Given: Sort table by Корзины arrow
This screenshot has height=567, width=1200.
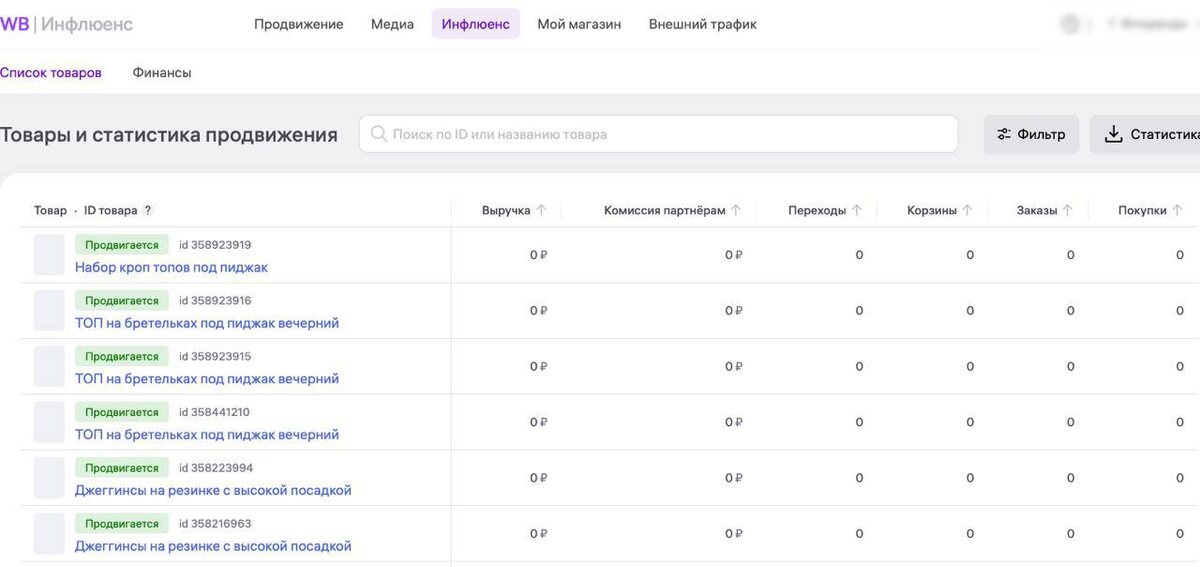Looking at the screenshot, I should click(967, 210).
